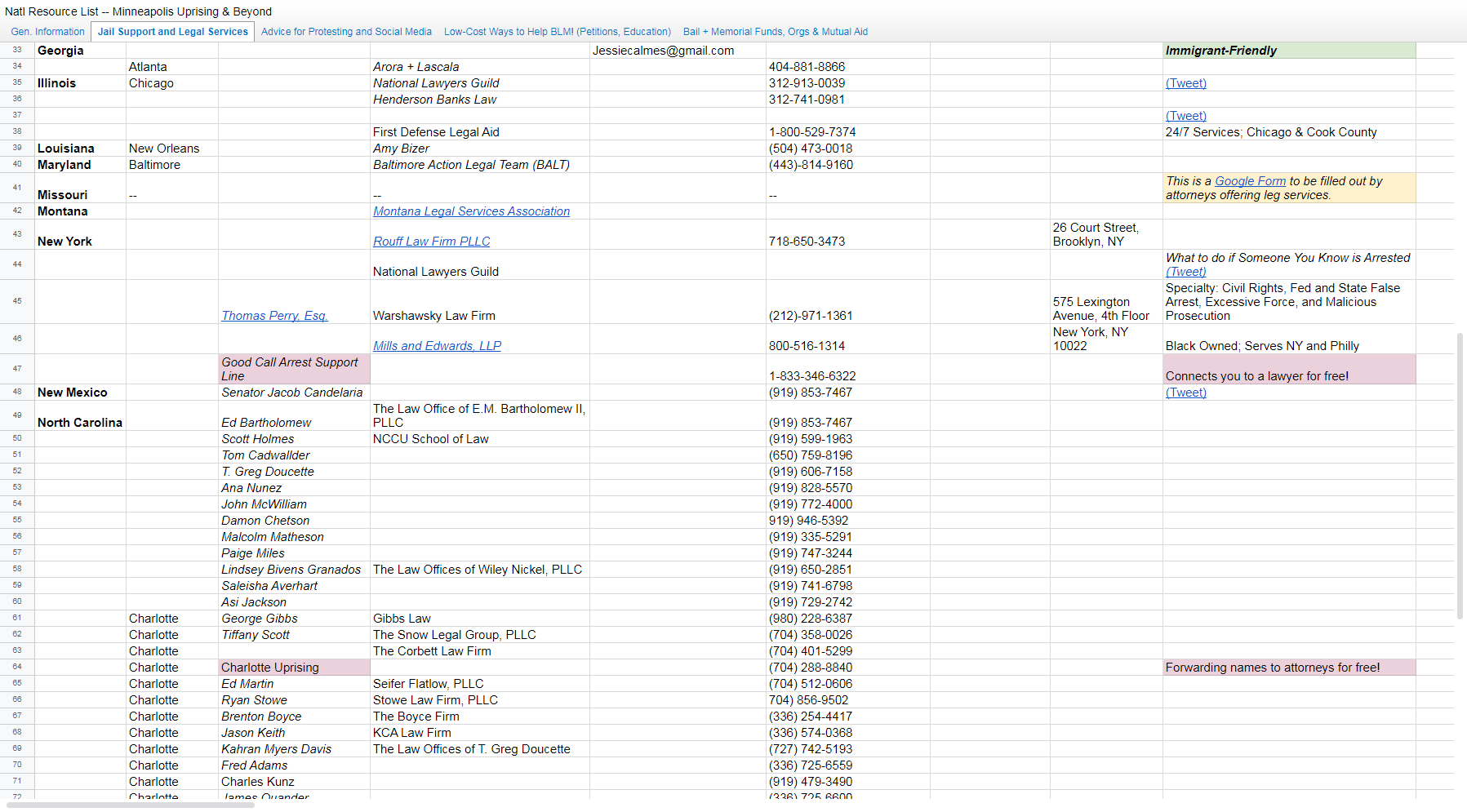Open the Tweet link in row 35
1467x812 pixels.
[1185, 83]
